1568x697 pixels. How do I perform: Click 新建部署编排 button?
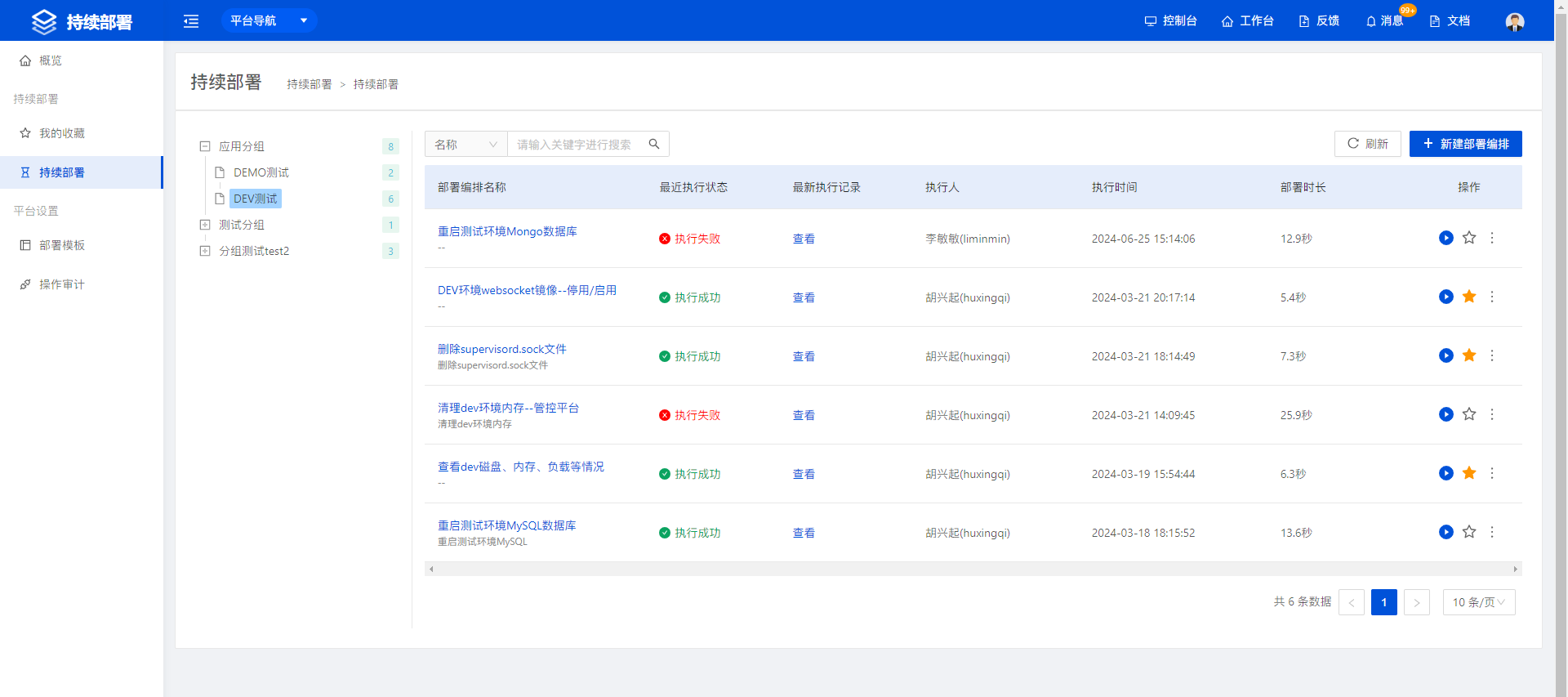[1466, 144]
